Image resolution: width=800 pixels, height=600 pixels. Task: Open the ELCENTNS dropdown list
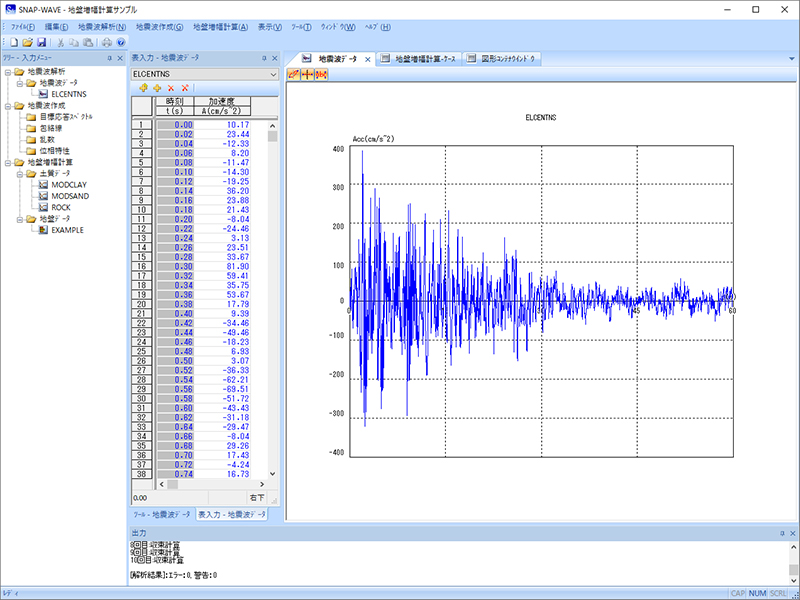click(272, 74)
